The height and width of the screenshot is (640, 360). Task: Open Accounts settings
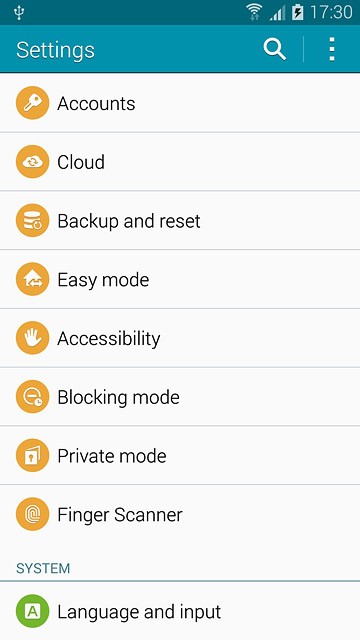[180, 103]
